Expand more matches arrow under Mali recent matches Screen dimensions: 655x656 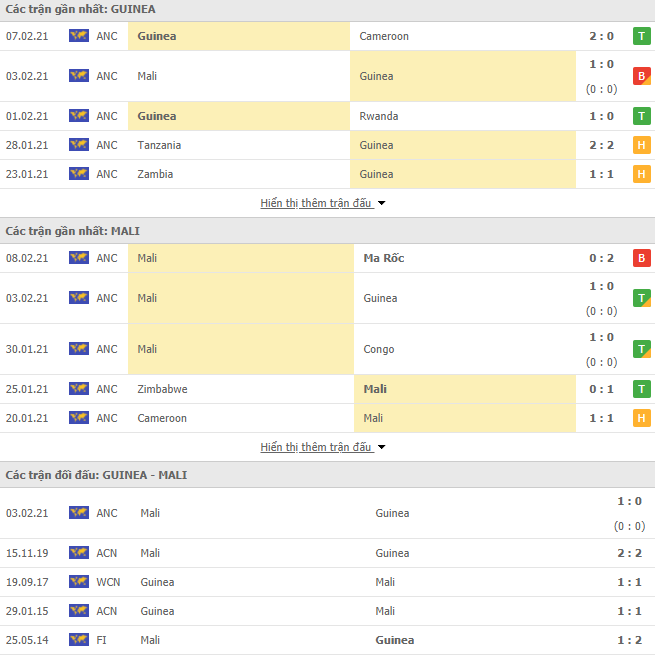click(x=382, y=447)
